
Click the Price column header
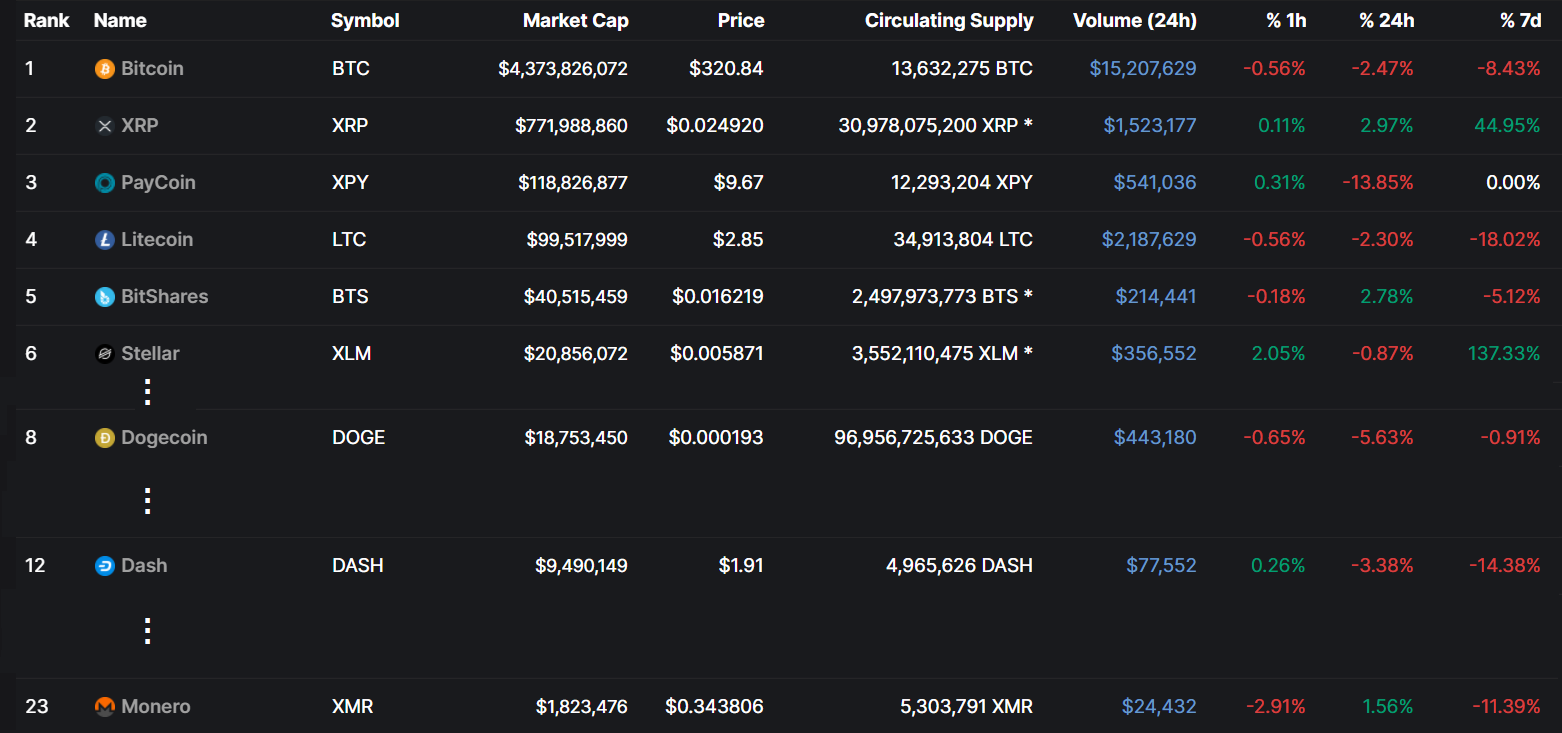[740, 21]
